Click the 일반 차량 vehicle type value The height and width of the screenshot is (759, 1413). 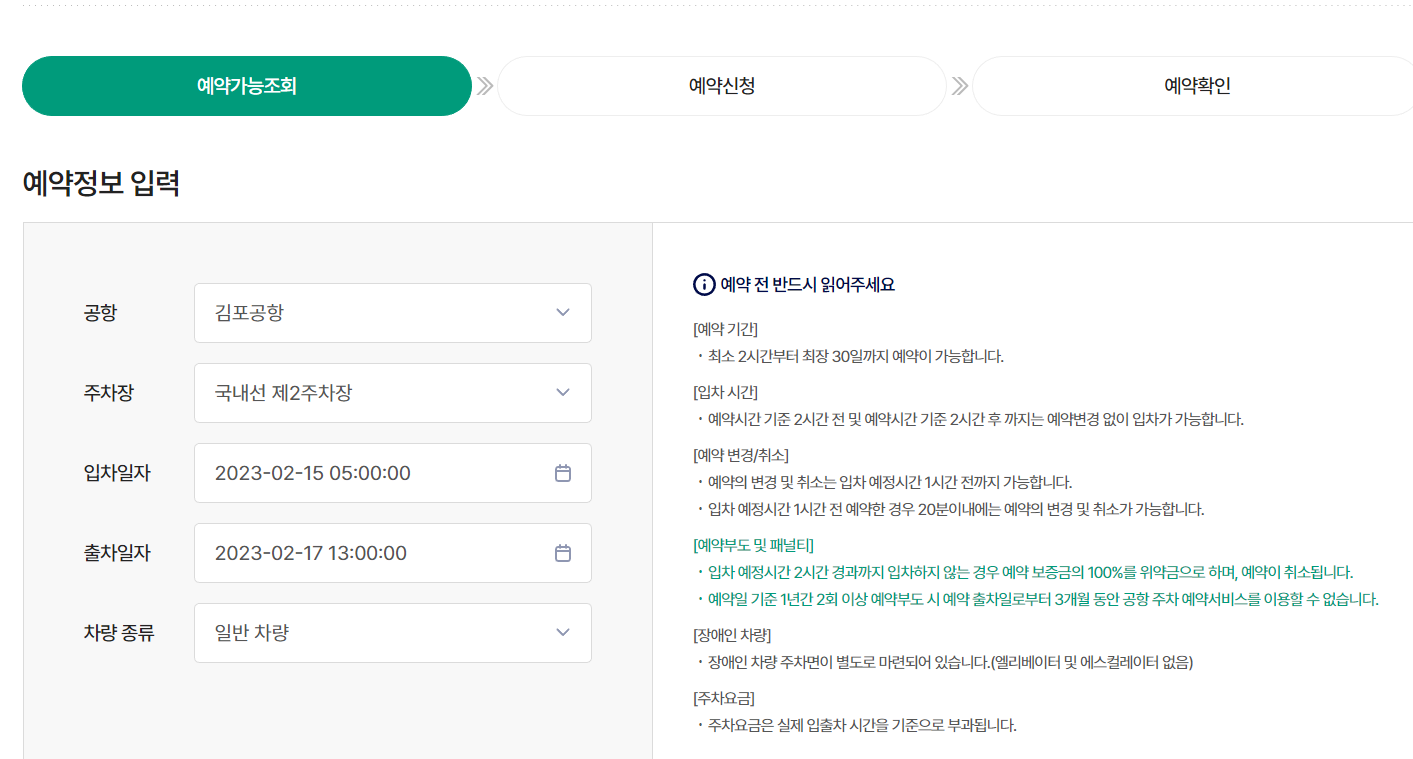pos(252,633)
